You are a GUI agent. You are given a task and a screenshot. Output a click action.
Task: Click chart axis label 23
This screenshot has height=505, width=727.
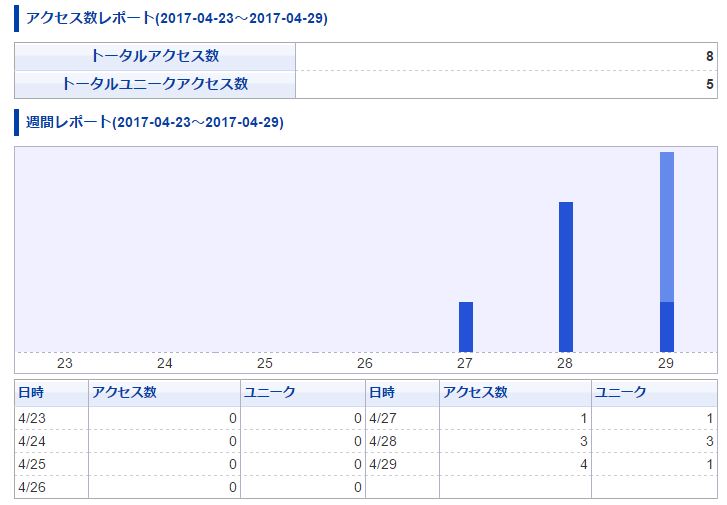click(x=64, y=363)
